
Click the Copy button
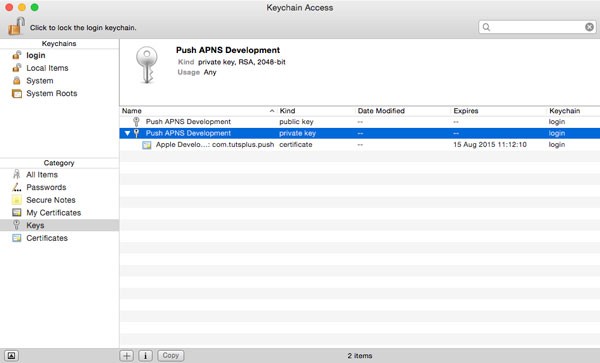171,356
